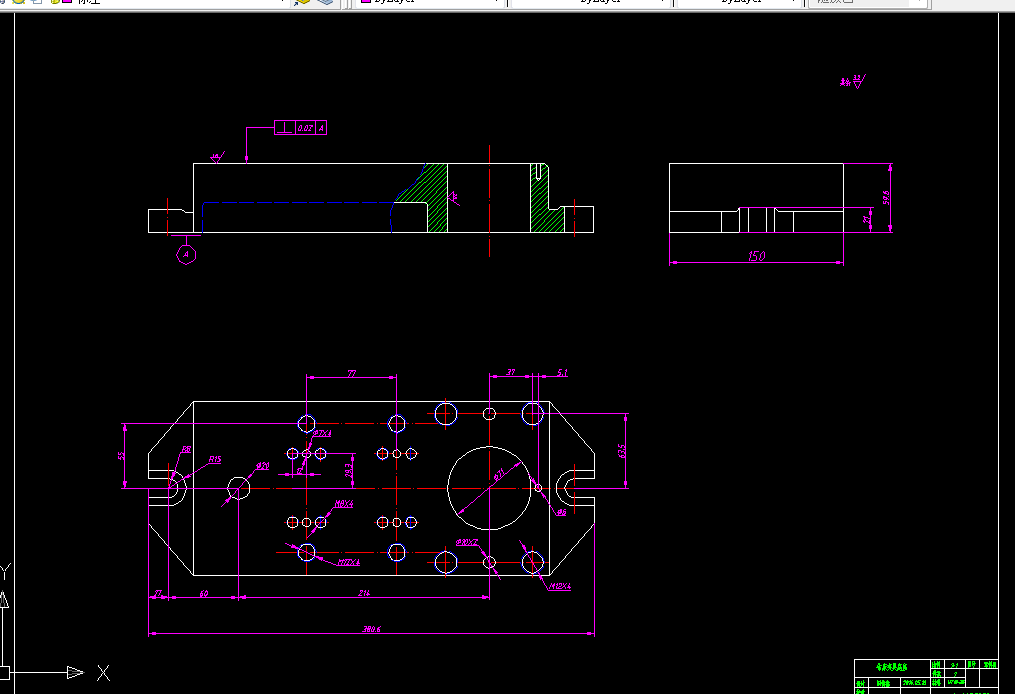Screen dimensions: 1015x694
Task: Select the Φ30X2 hole callout
Action: point(467,542)
